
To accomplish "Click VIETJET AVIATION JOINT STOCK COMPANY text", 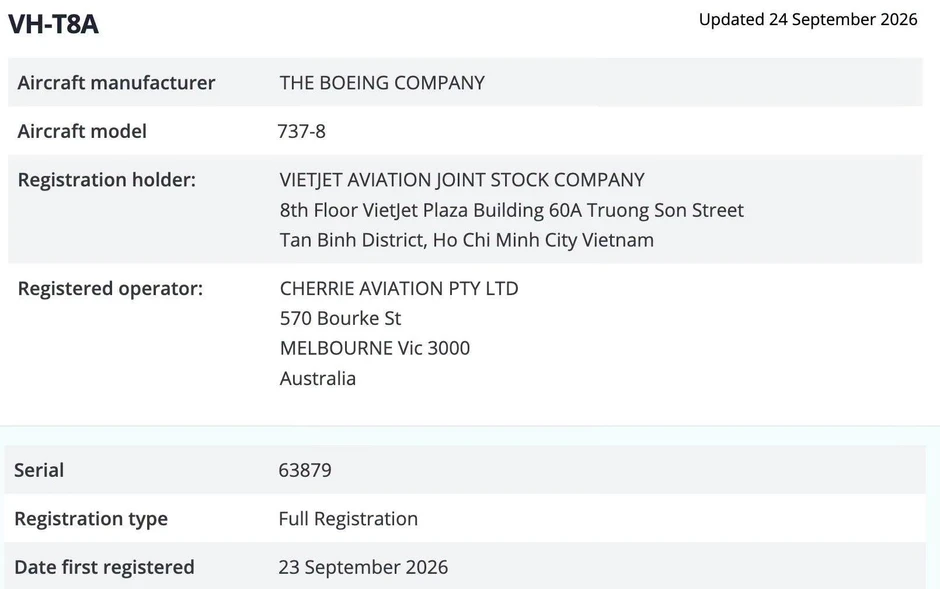I will point(462,180).
